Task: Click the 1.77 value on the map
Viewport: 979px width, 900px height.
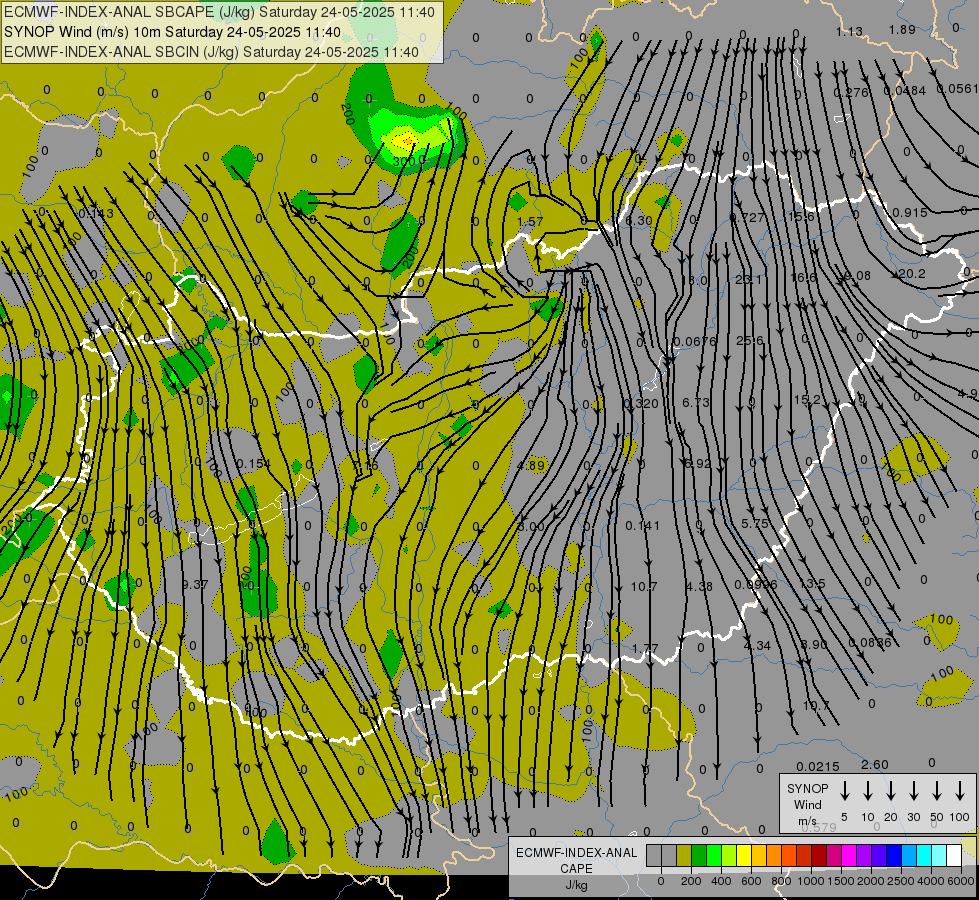Action: (645, 649)
